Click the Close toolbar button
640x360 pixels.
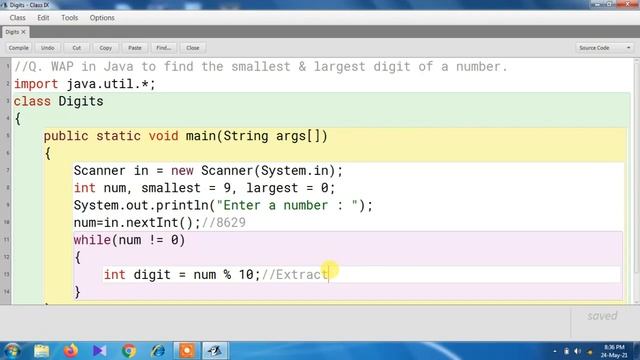[193, 48]
